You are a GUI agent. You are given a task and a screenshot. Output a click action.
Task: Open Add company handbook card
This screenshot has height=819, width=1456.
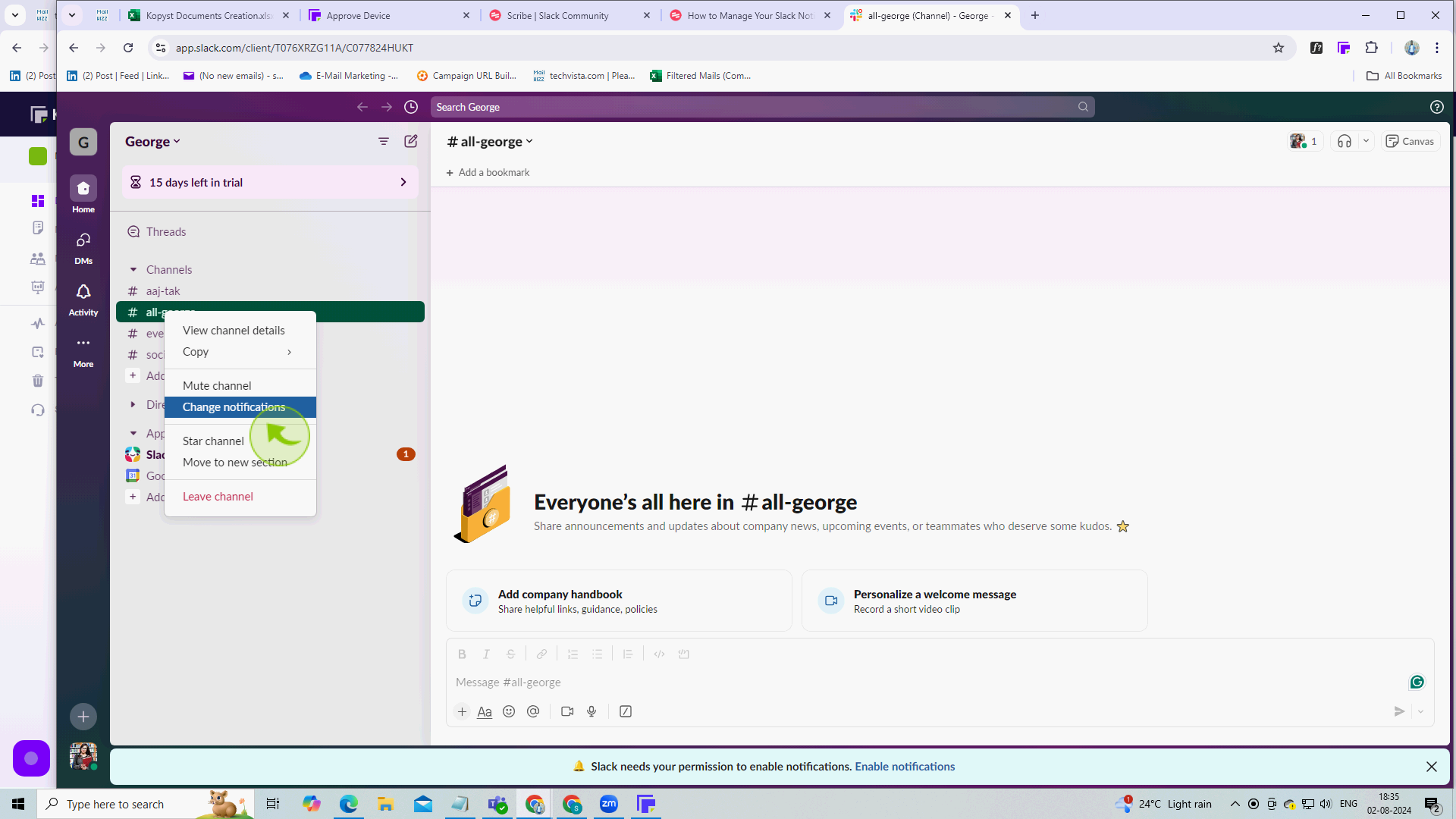coord(619,601)
